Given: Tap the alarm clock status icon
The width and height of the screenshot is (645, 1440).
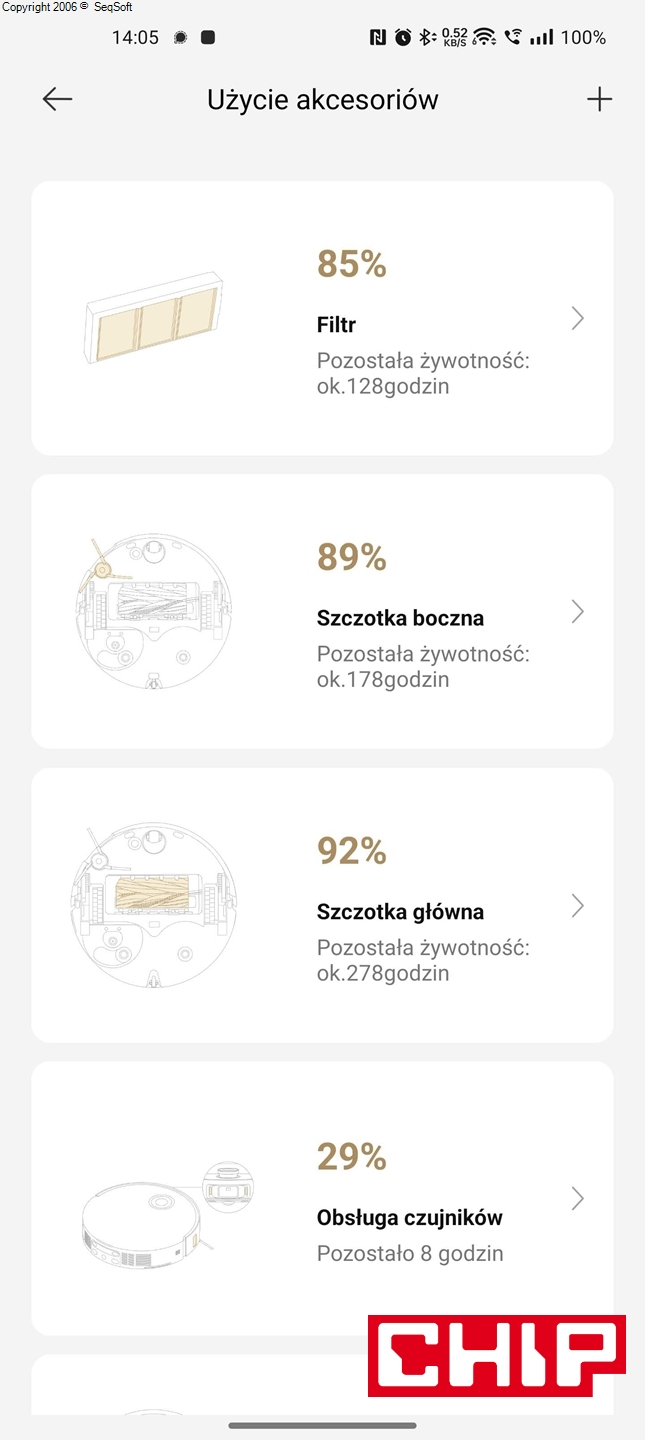Looking at the screenshot, I should coord(403,38).
